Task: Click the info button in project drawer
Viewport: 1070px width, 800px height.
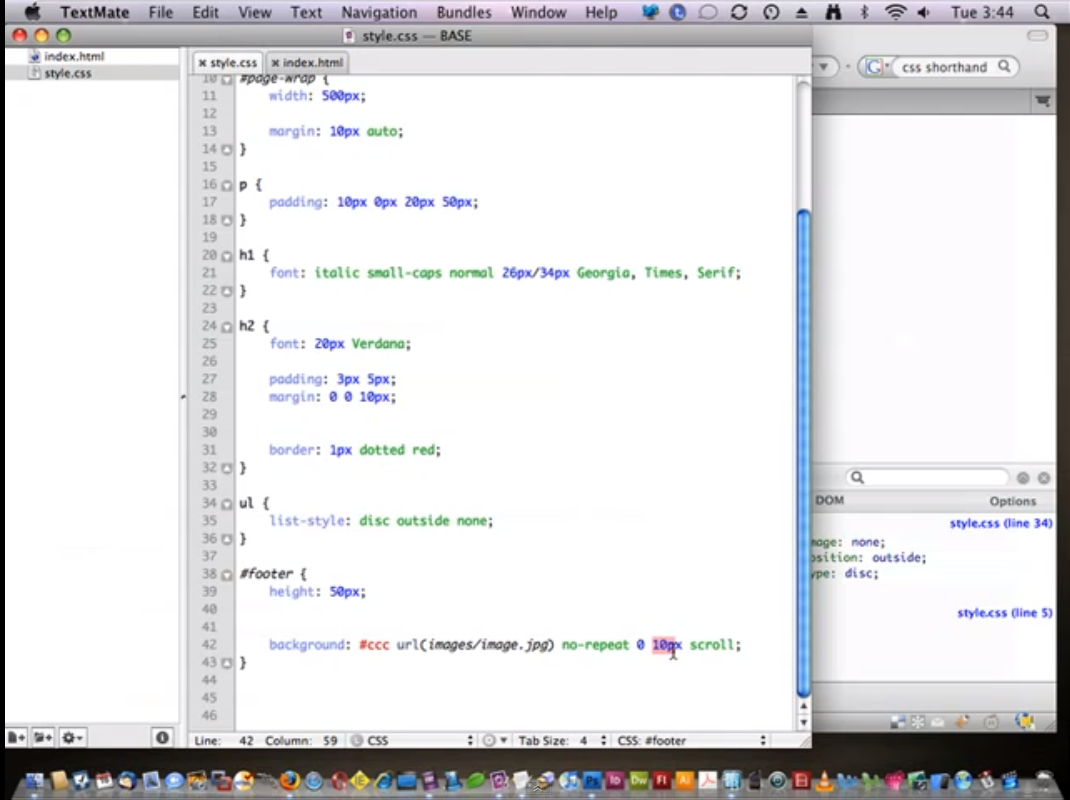Action: 162,738
